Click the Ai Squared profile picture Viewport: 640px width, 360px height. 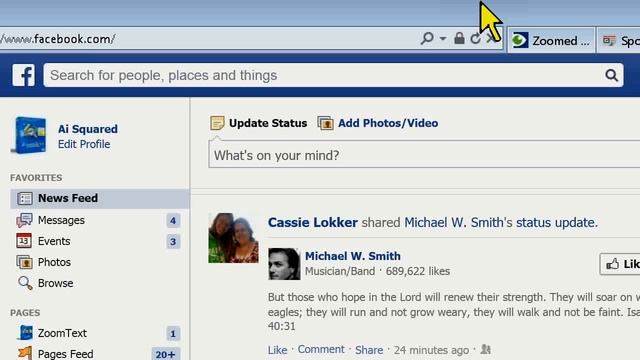coord(29,135)
